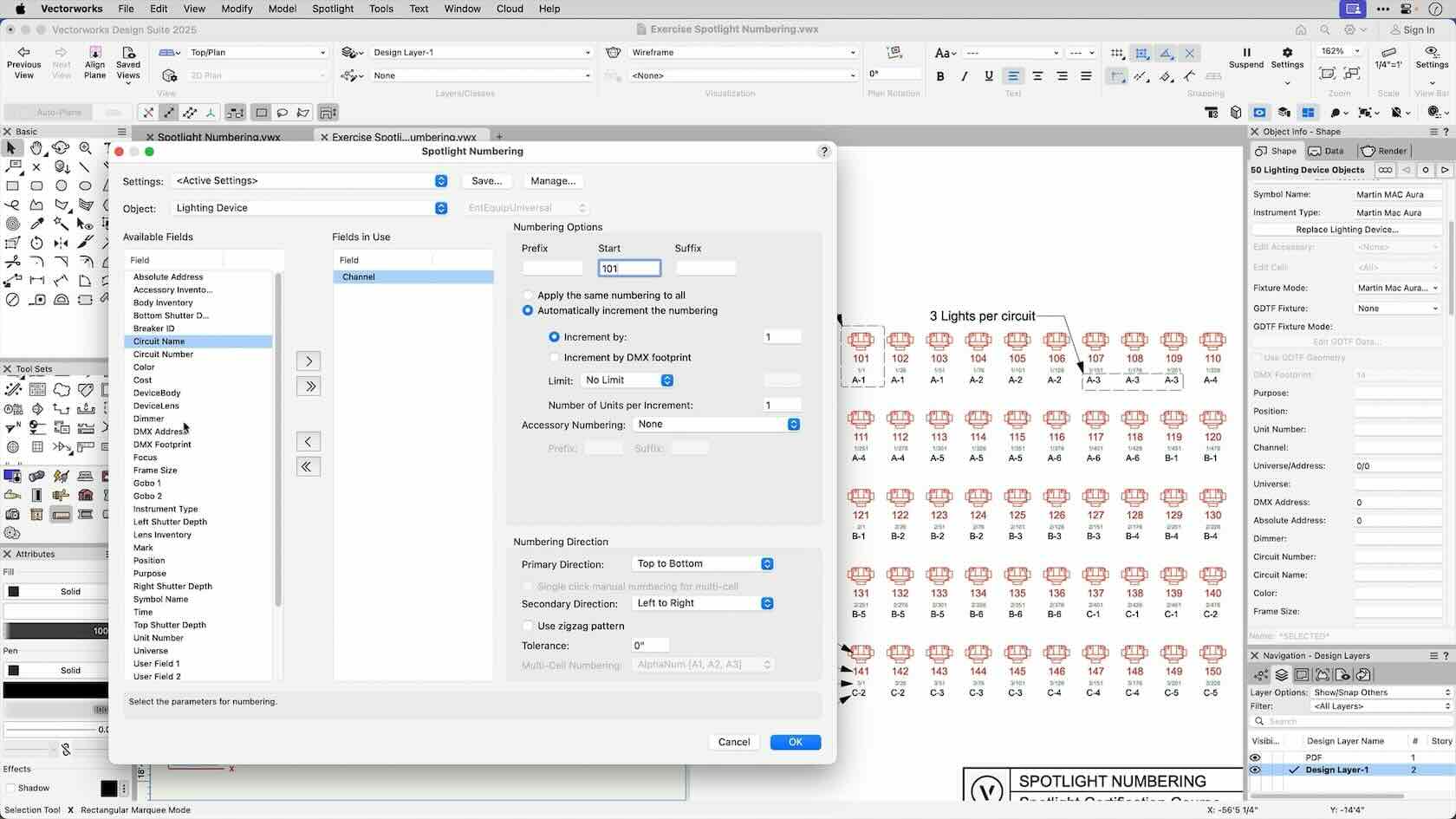Click the Manage button for numbering settings

click(x=553, y=181)
